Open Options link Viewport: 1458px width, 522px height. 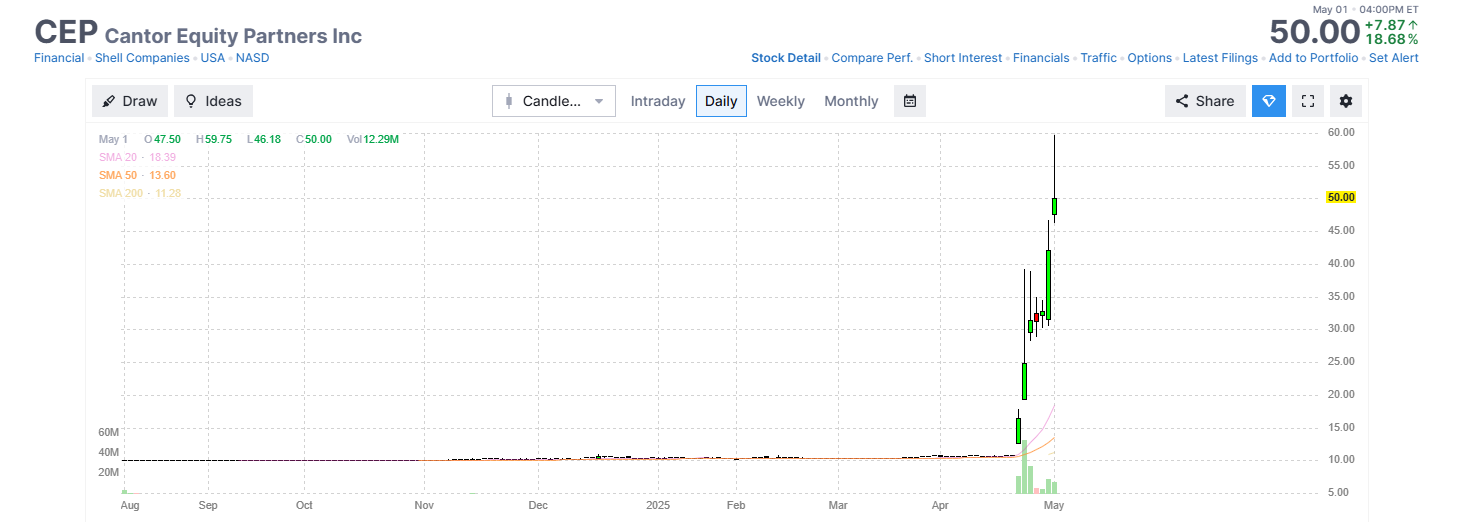click(1150, 58)
